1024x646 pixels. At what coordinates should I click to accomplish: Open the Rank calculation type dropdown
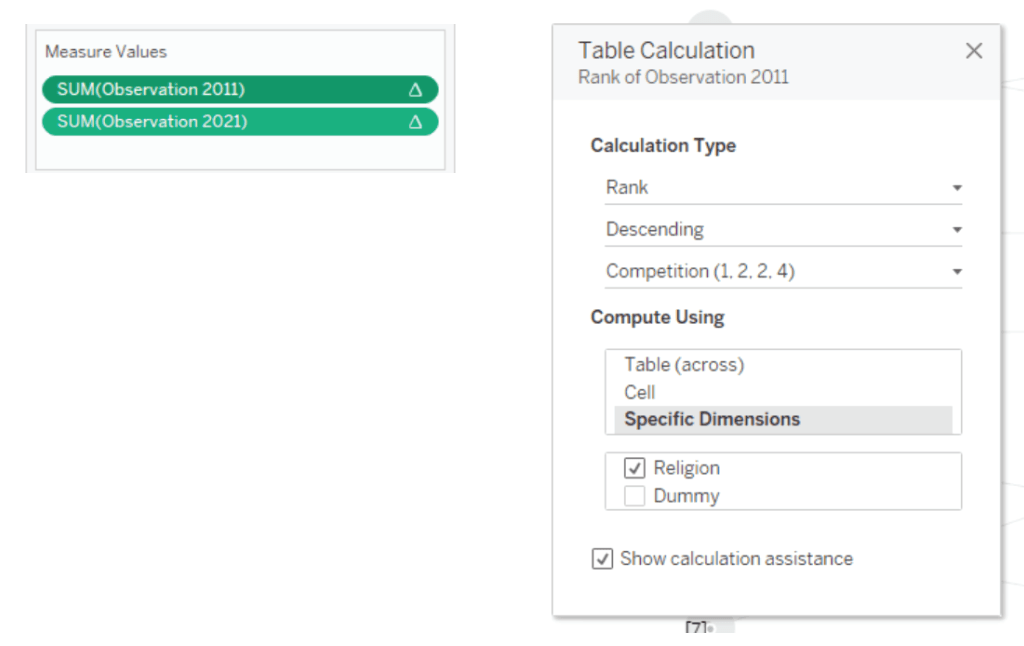[x=782, y=188]
